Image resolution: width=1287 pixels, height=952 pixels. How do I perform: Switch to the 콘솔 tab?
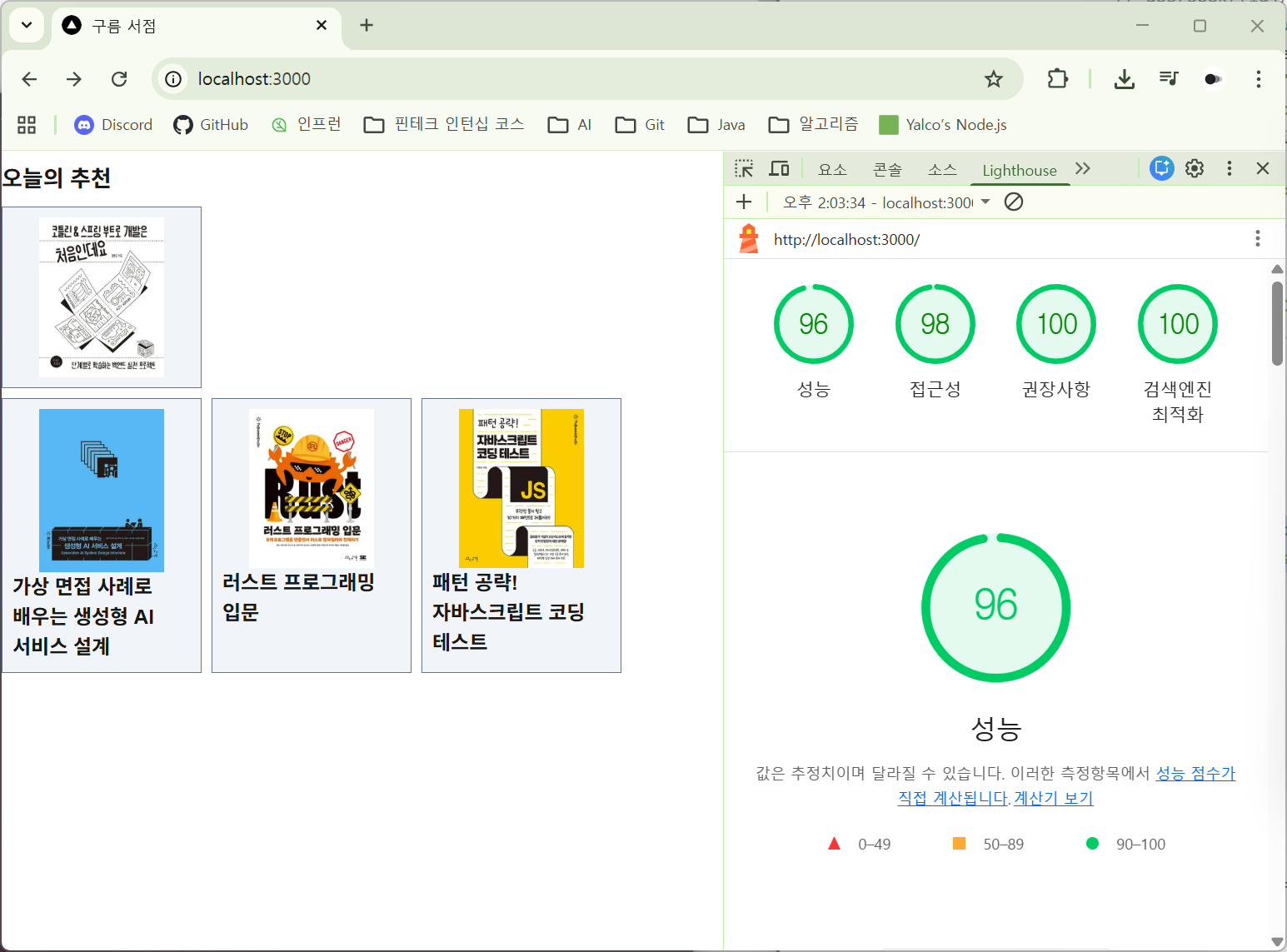(887, 170)
